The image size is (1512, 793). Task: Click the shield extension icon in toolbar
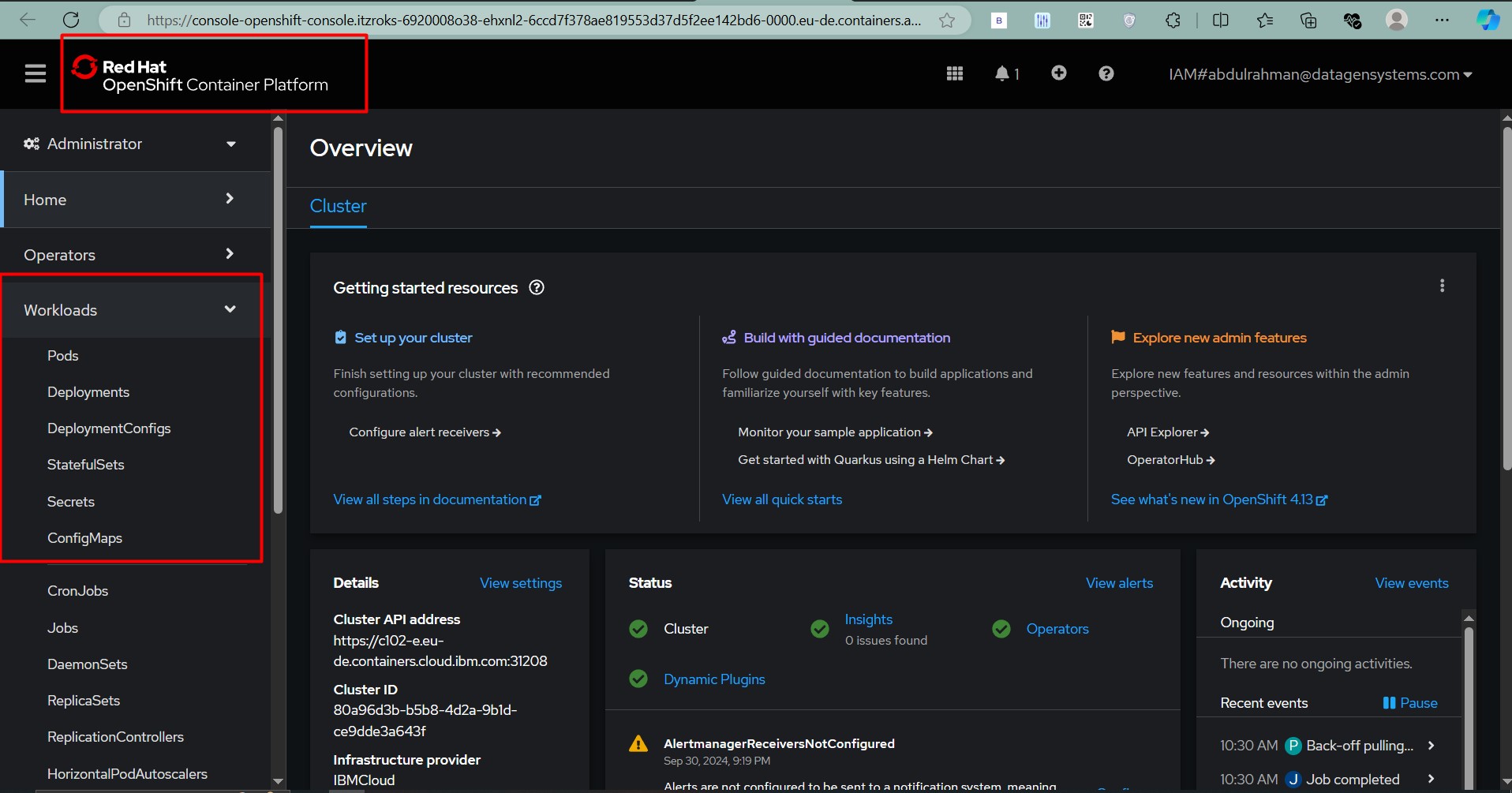pos(1129,21)
